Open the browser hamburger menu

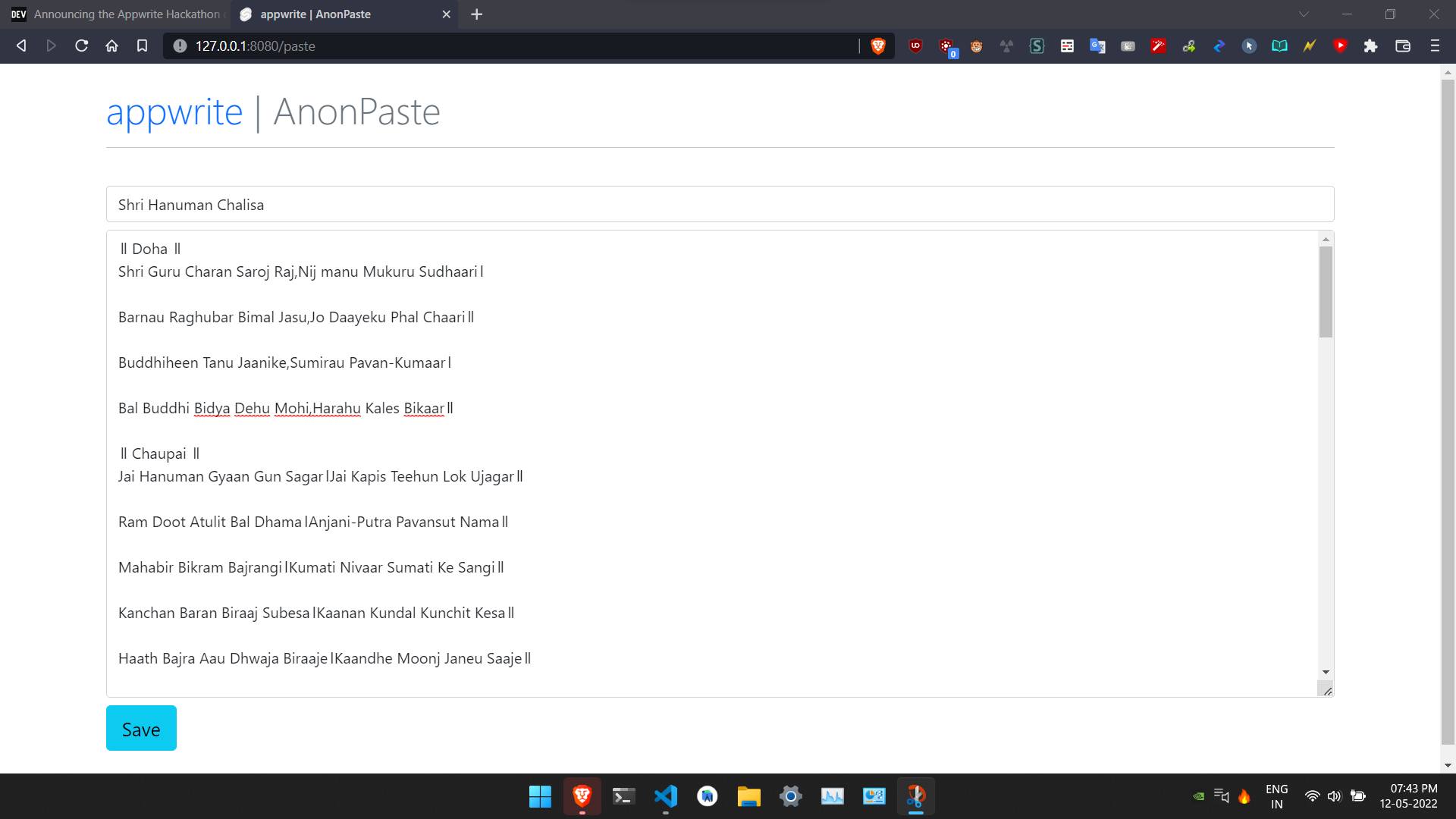1436,45
